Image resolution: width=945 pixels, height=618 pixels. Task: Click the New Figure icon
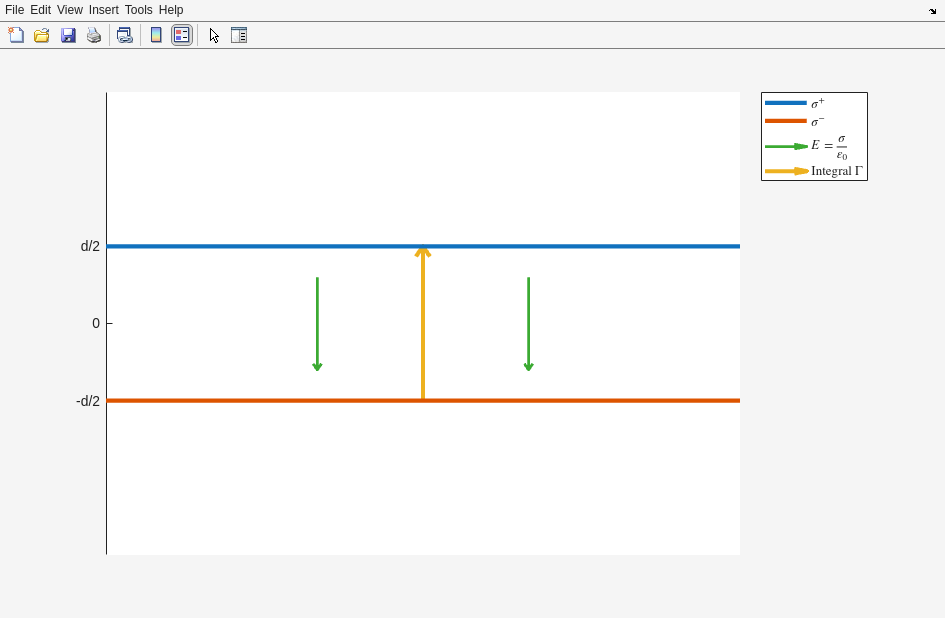tap(16, 35)
